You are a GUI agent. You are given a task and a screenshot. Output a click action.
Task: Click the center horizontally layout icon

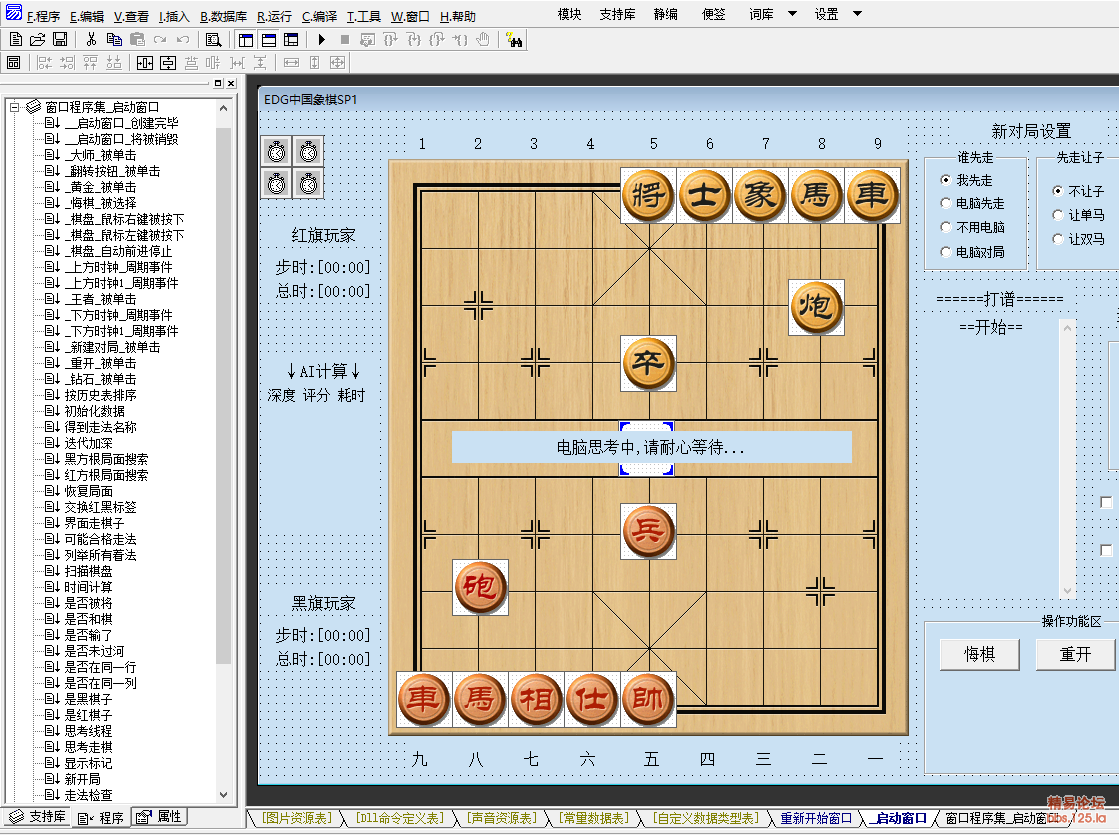point(145,63)
